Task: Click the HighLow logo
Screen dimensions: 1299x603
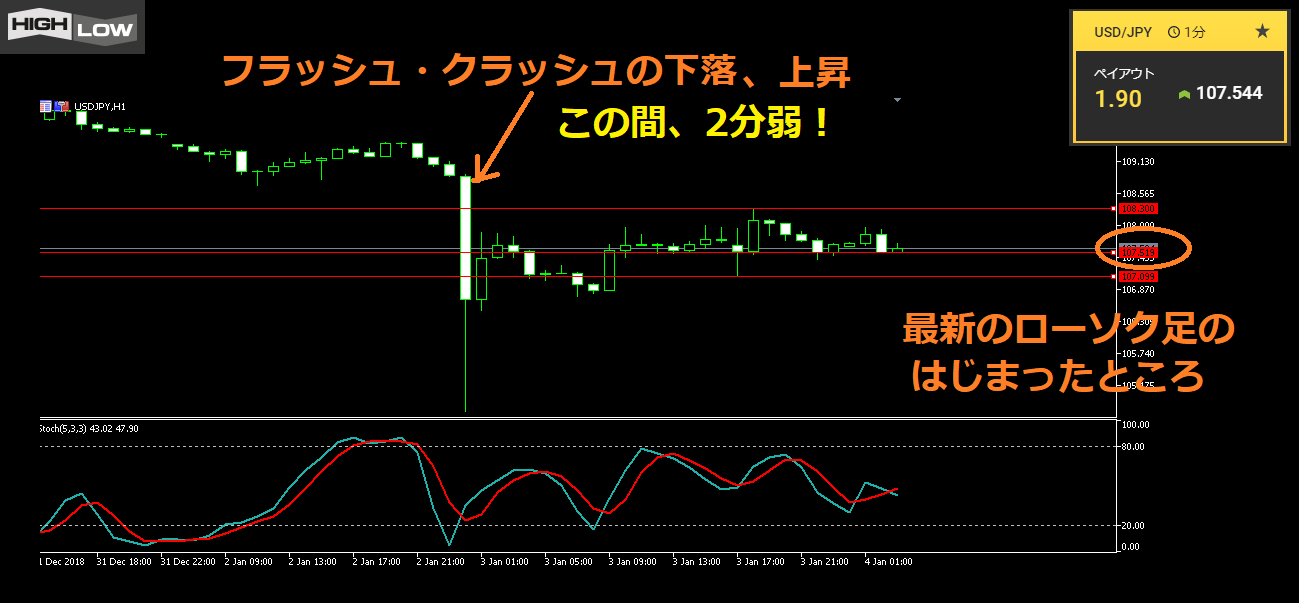Action: 72,27
